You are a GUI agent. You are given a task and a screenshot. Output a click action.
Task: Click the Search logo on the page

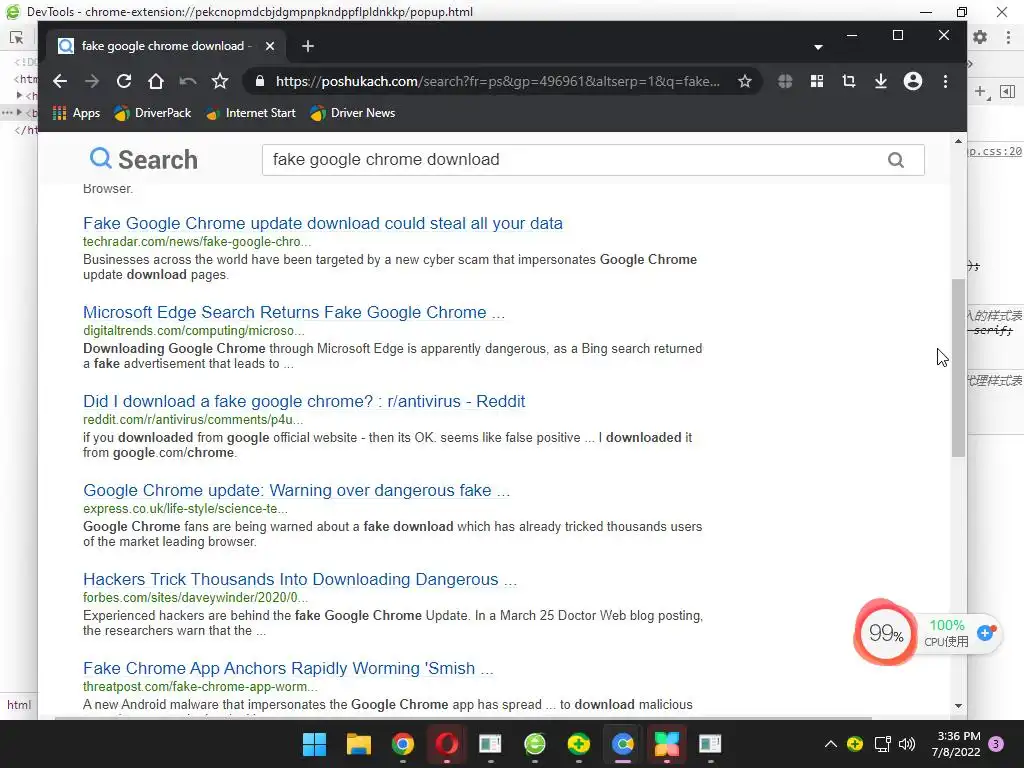tap(144, 159)
